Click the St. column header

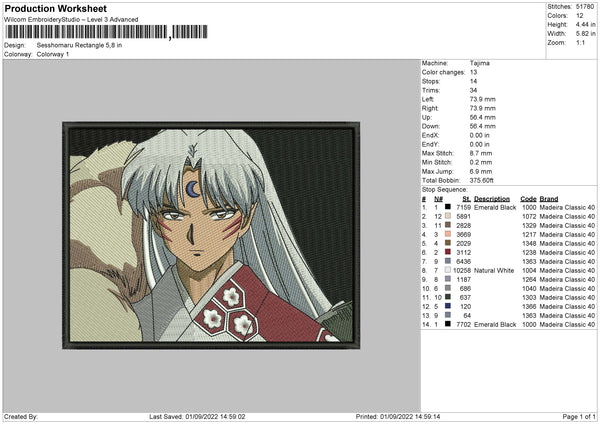pos(466,199)
